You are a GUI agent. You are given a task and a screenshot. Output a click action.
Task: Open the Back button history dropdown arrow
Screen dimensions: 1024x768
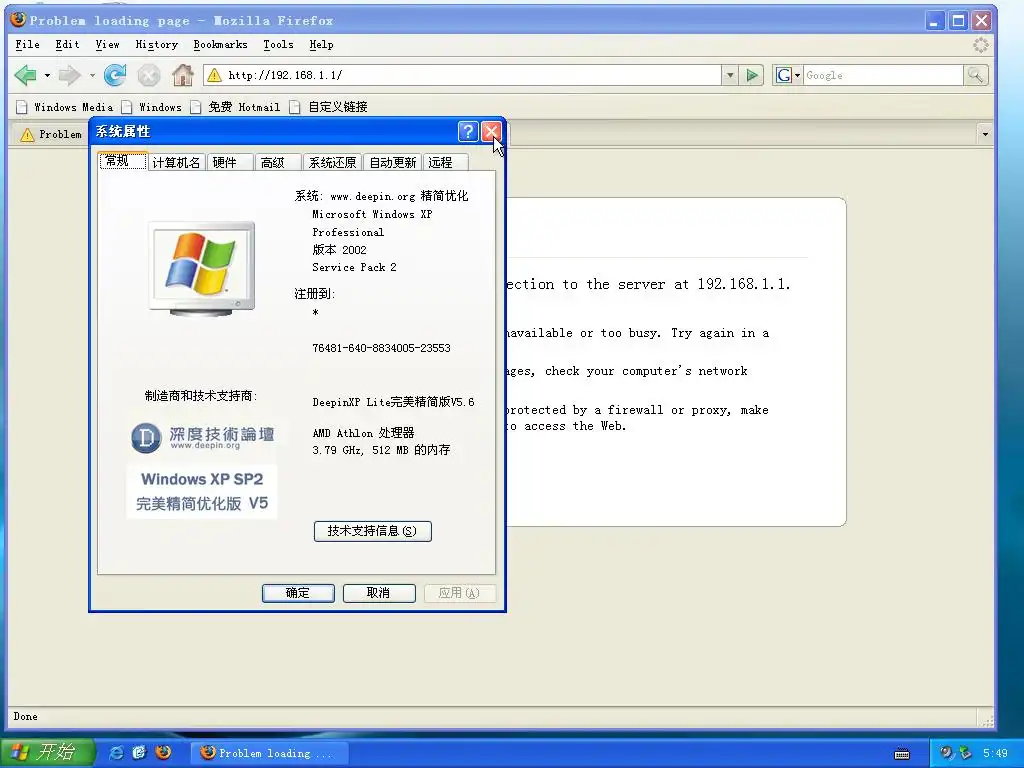(x=47, y=75)
